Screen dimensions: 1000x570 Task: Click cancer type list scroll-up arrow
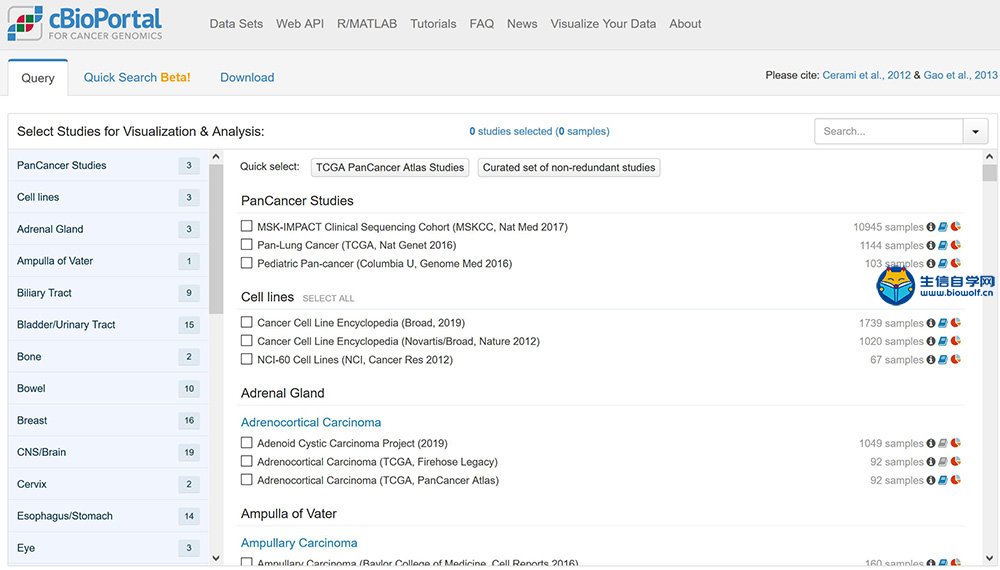pyautogui.click(x=216, y=157)
